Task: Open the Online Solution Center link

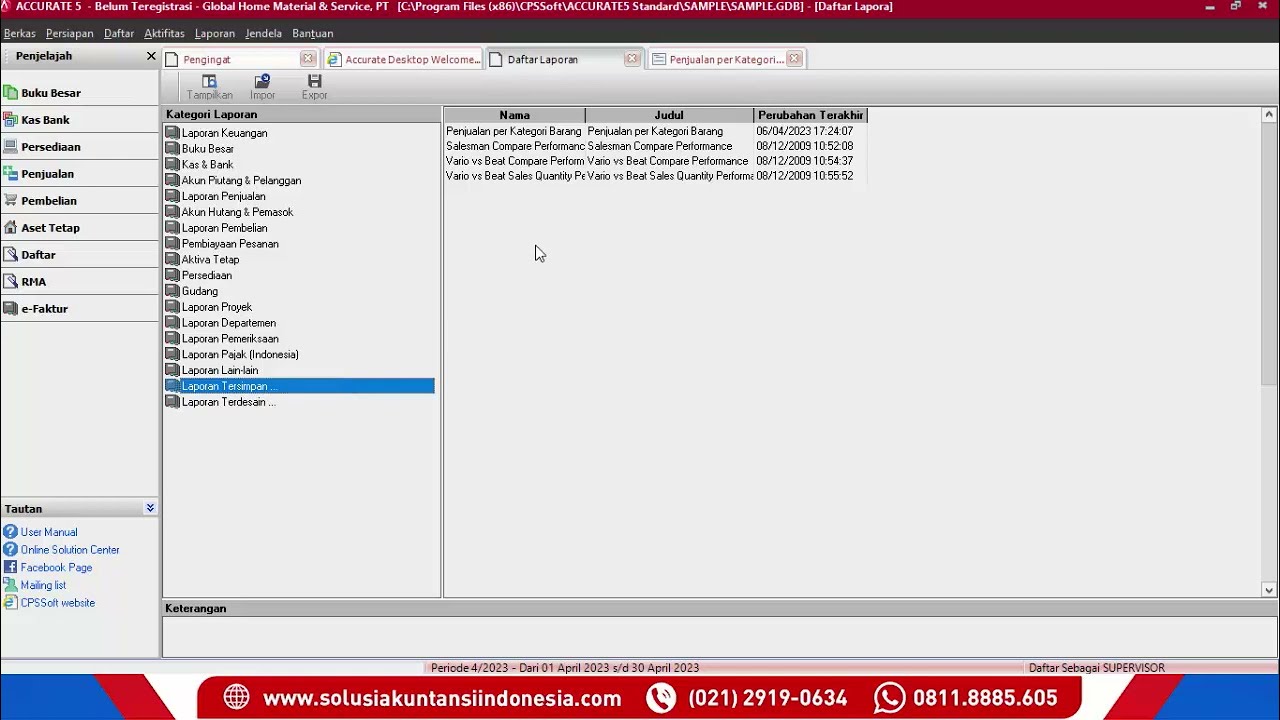Action: [x=70, y=550]
